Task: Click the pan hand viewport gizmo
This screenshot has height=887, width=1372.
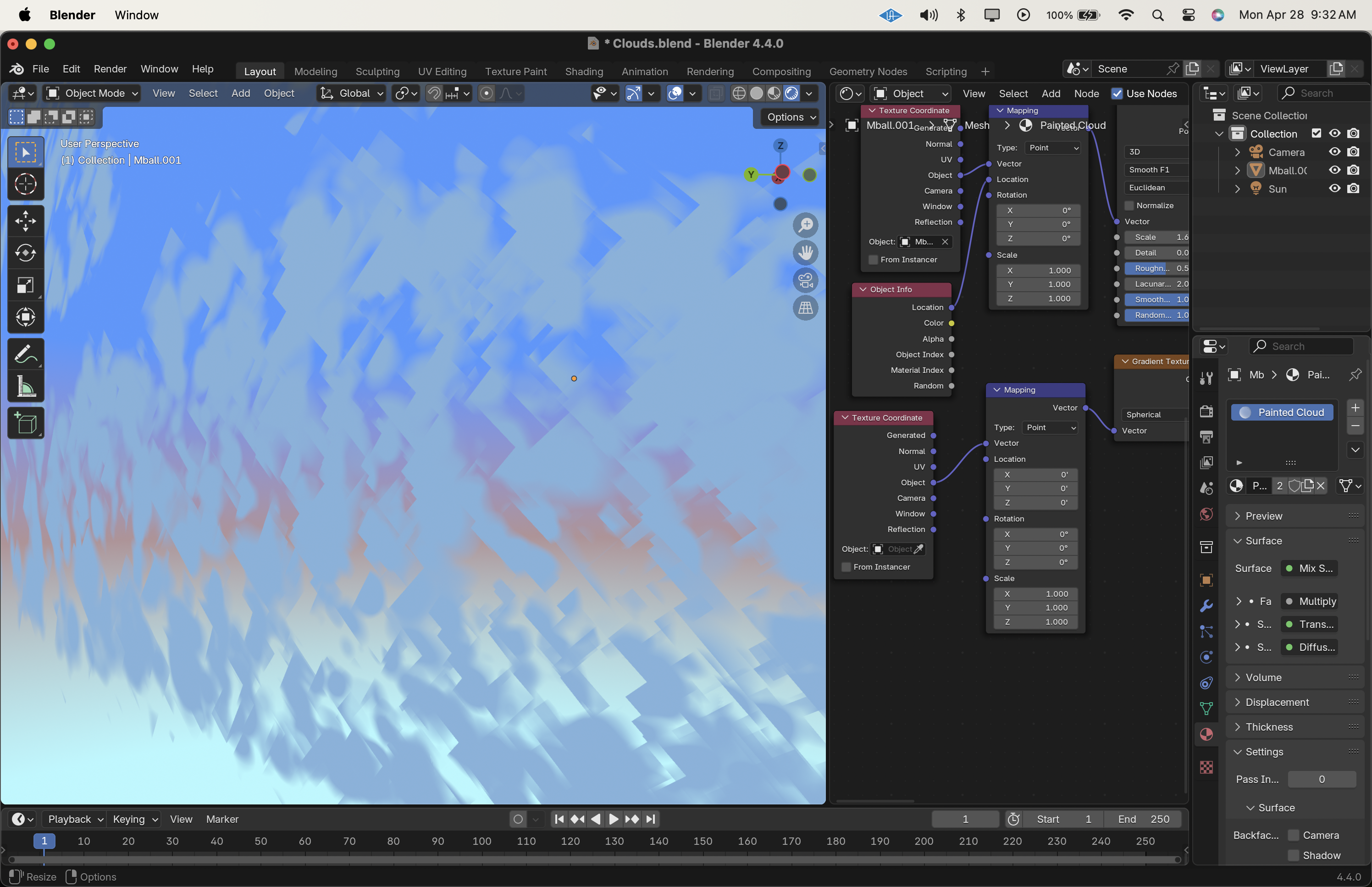Action: click(806, 252)
